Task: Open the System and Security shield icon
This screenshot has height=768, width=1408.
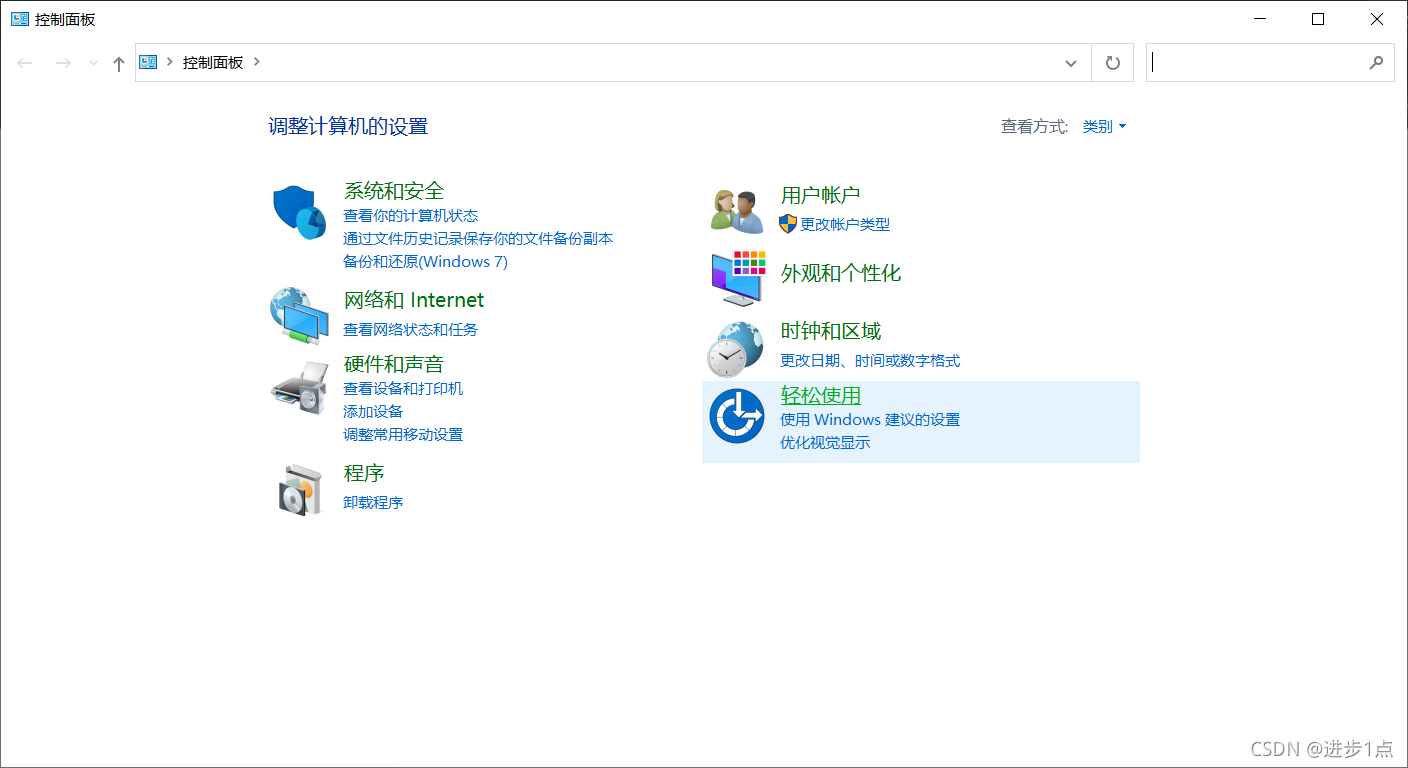Action: [x=300, y=212]
